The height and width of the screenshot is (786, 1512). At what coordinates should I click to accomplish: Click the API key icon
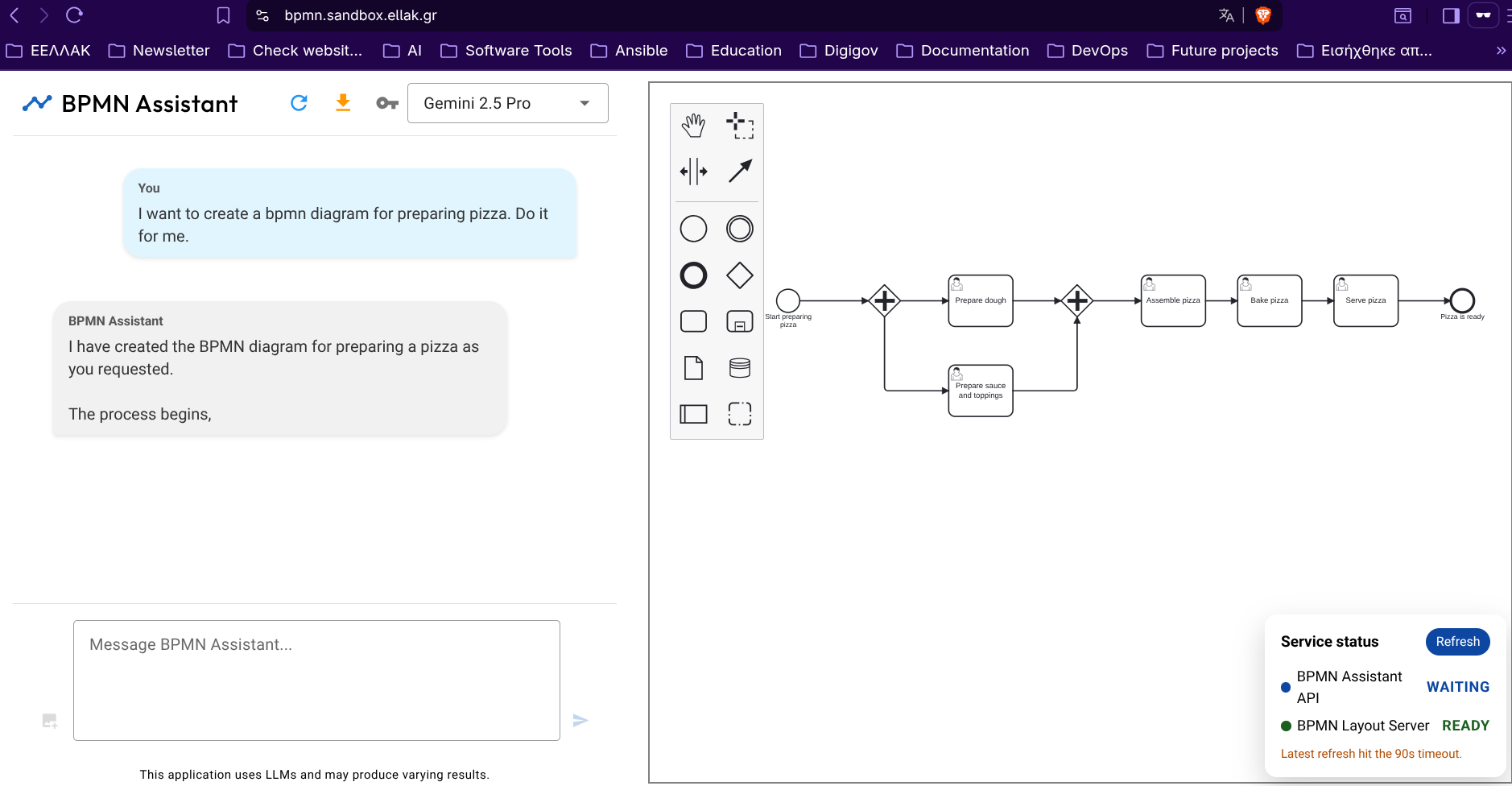[387, 103]
